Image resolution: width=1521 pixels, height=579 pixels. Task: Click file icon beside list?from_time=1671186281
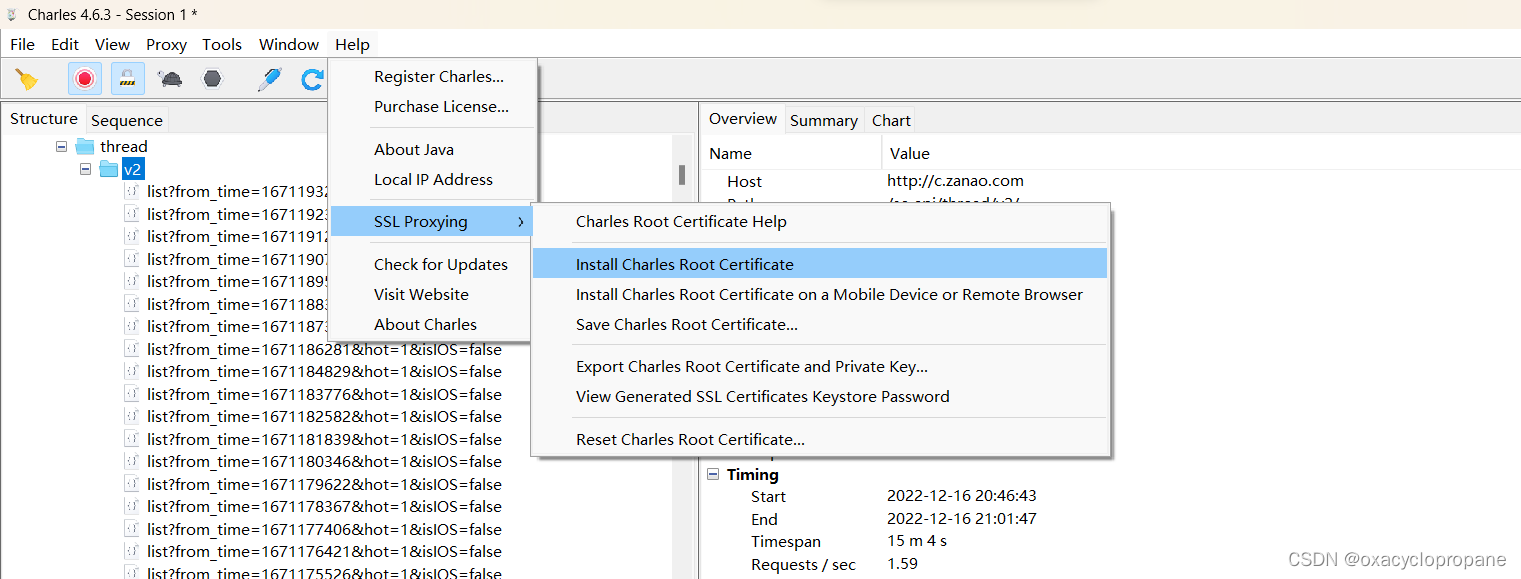tap(131, 349)
